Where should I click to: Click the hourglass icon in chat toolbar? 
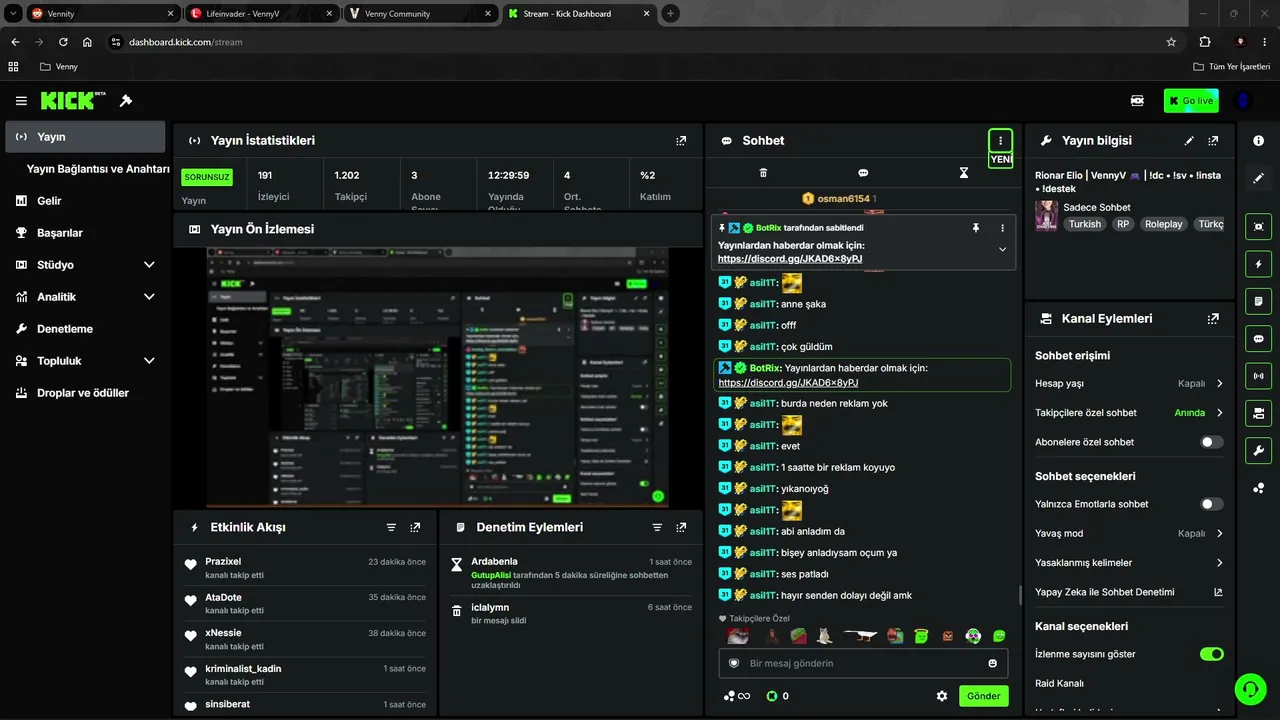point(964,173)
